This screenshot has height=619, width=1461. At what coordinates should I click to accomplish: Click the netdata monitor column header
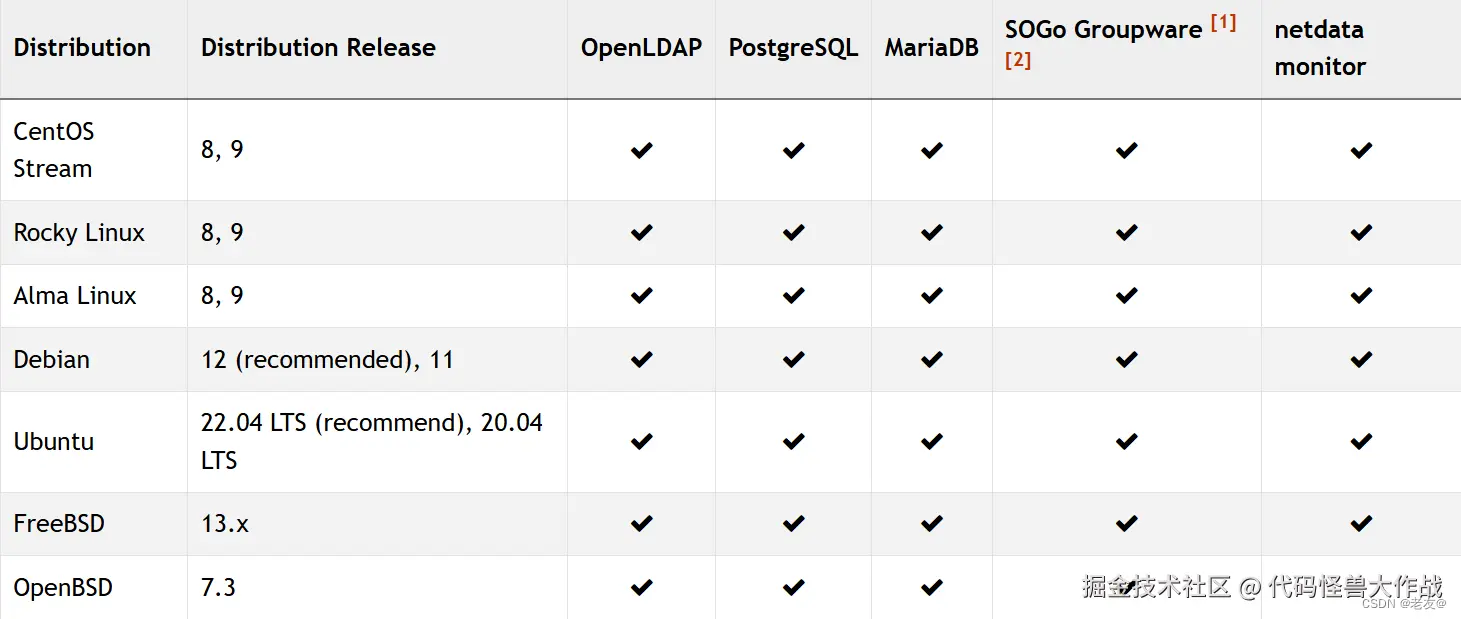pyautogui.click(x=1320, y=48)
